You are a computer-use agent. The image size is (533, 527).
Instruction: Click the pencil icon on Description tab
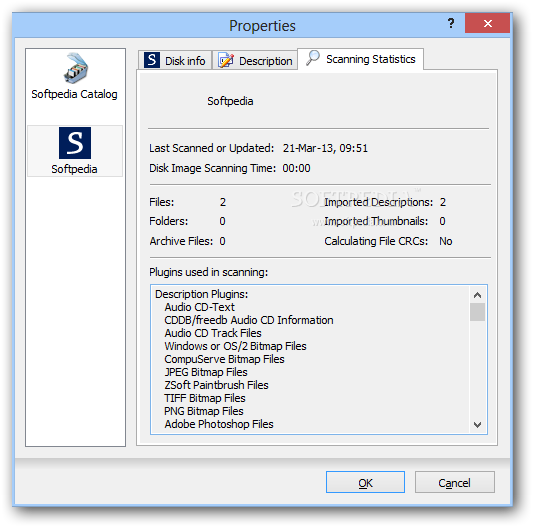[x=226, y=61]
